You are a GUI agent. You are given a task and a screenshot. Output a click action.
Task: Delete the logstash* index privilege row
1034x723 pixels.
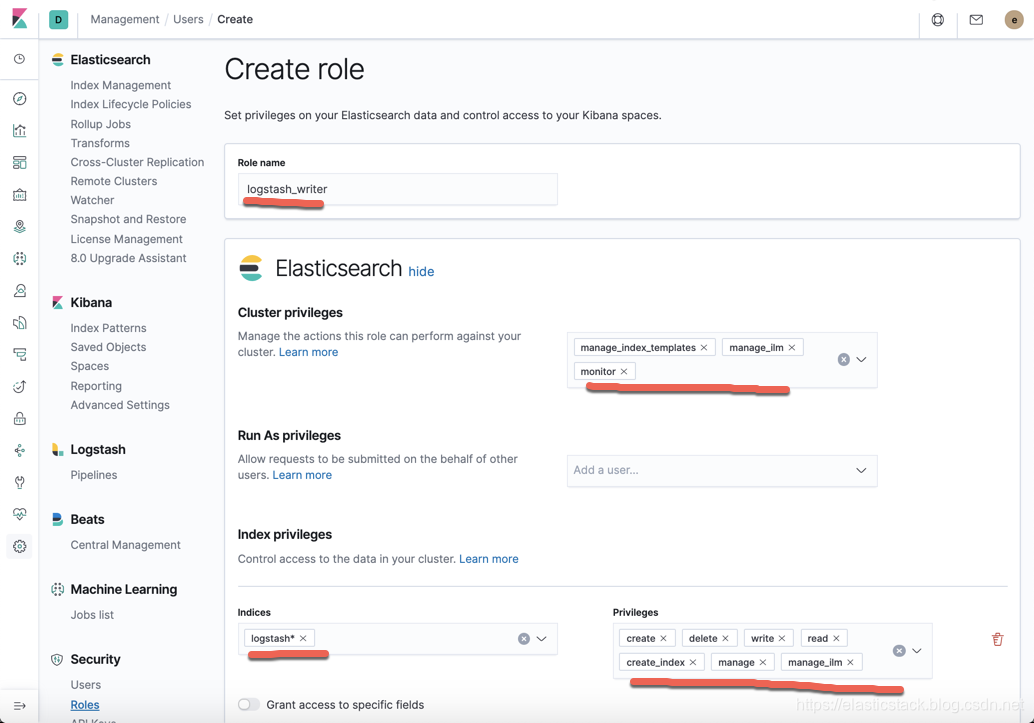point(998,639)
